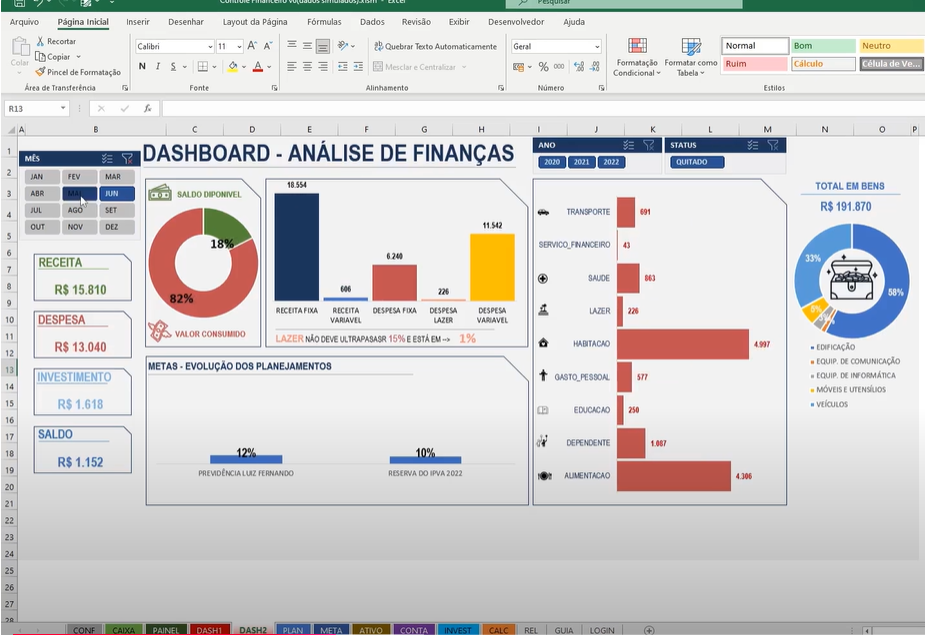Click the Clear Filter icon on the ANO slicer
925x635 pixels.
coord(648,146)
